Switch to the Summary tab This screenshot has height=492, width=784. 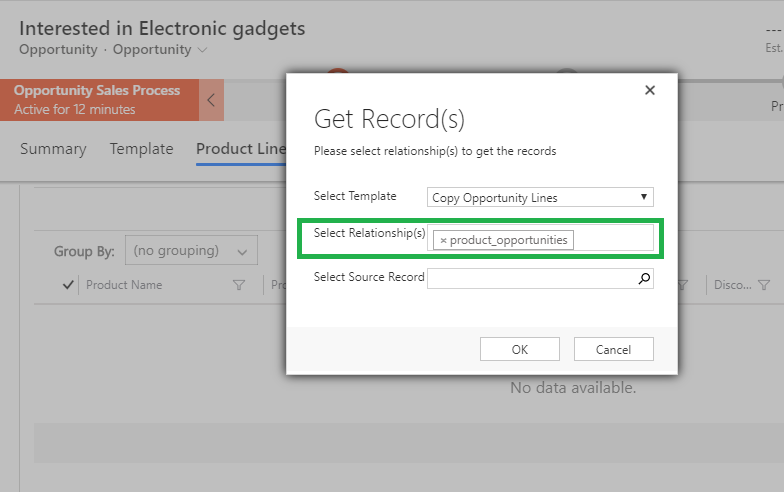point(53,149)
